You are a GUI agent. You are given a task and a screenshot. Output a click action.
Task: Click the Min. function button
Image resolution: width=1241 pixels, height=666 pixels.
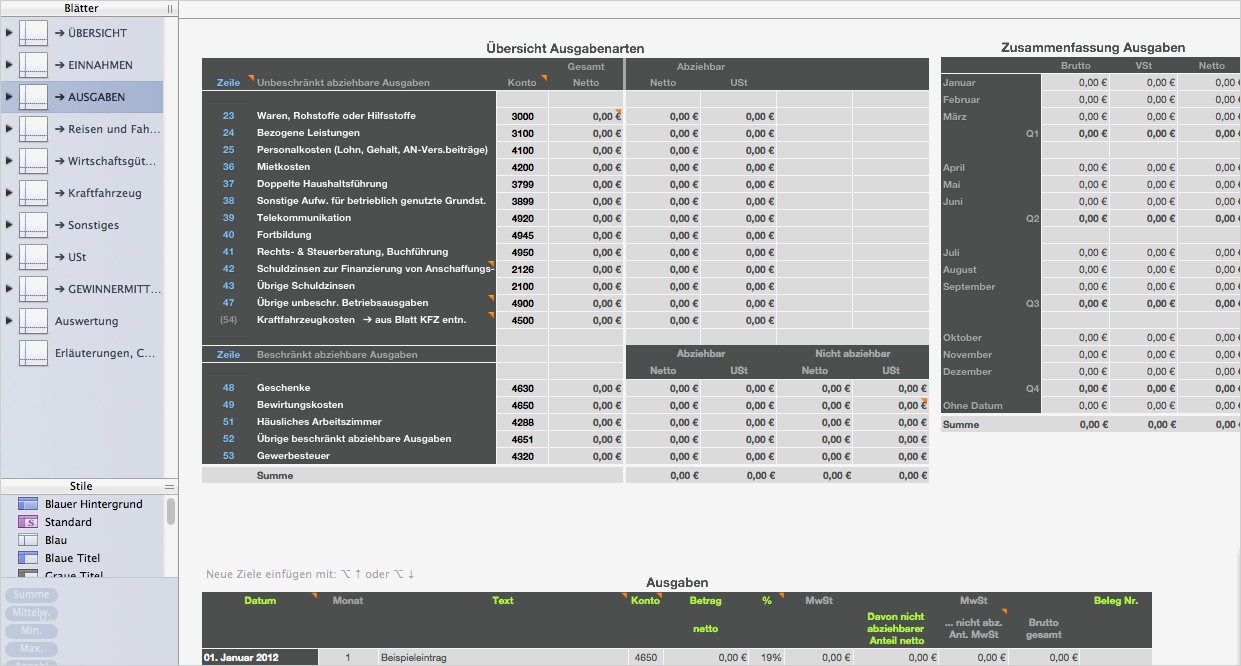(32, 631)
